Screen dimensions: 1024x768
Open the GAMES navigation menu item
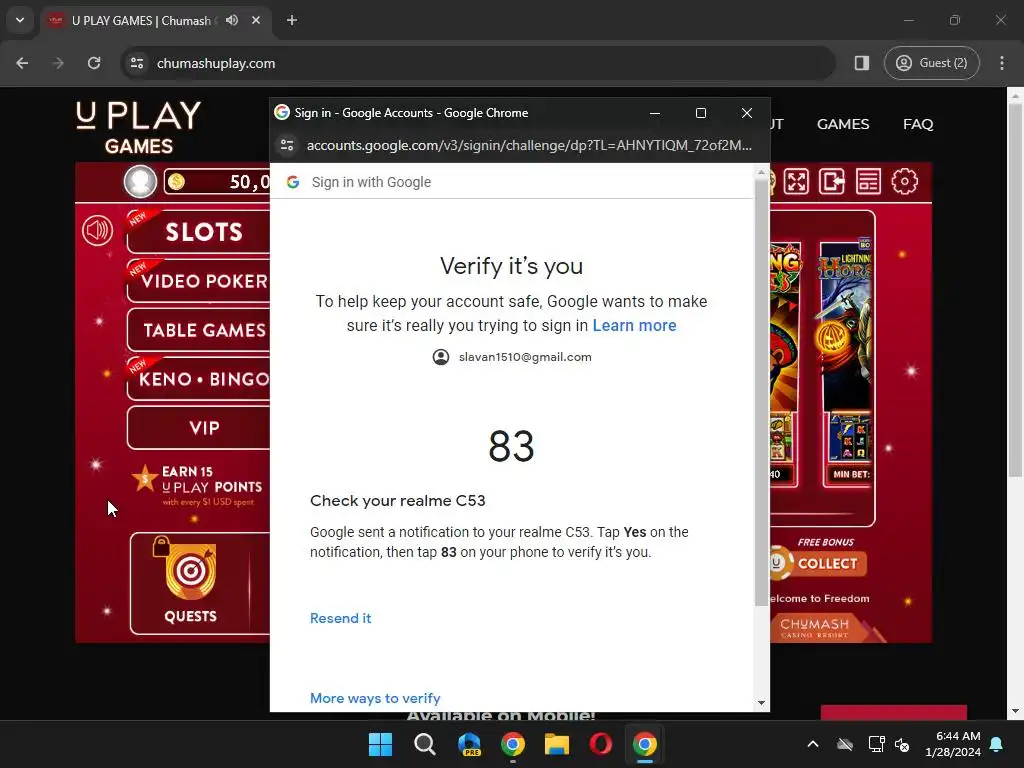tap(842, 124)
